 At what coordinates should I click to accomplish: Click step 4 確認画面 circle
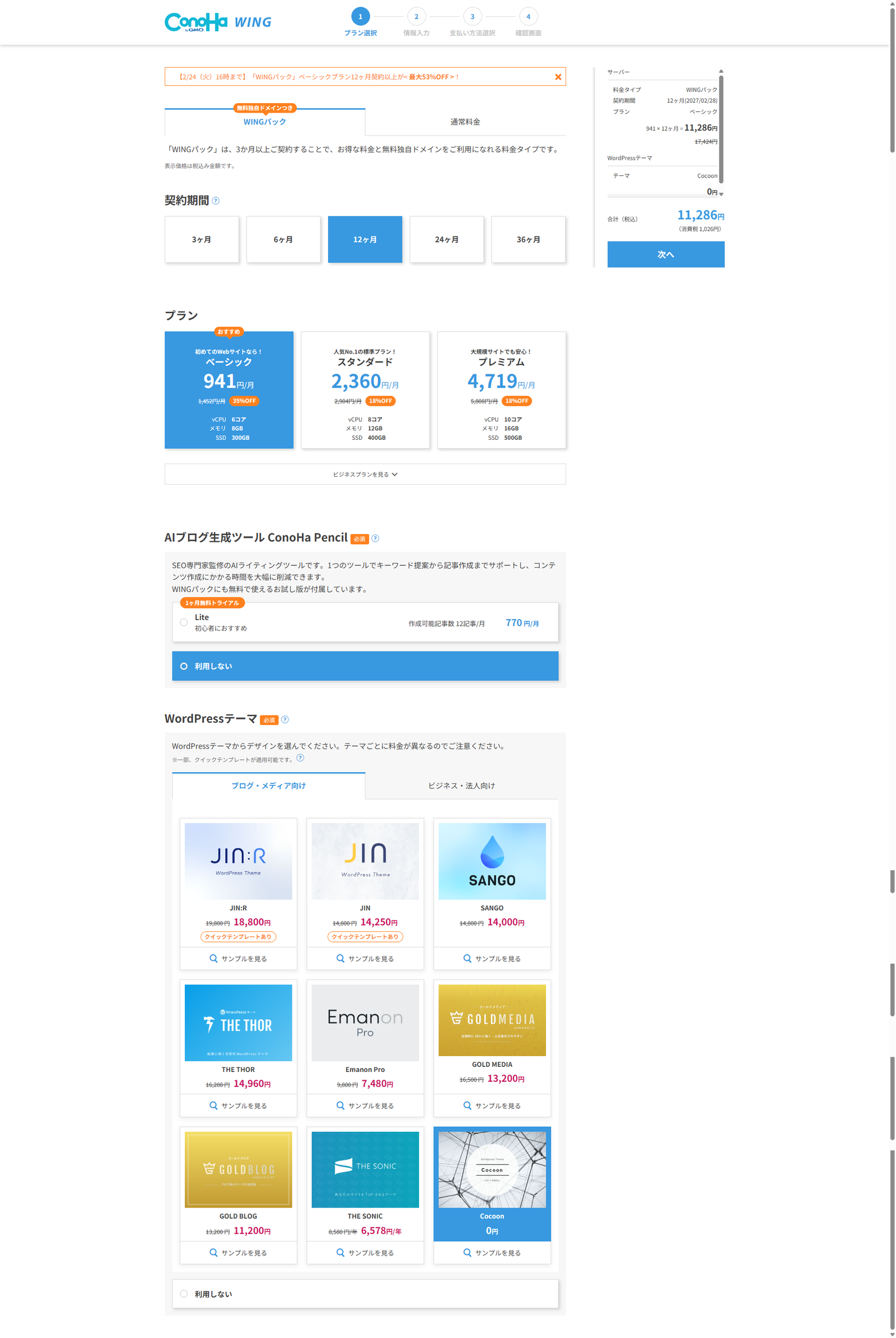coord(528,17)
